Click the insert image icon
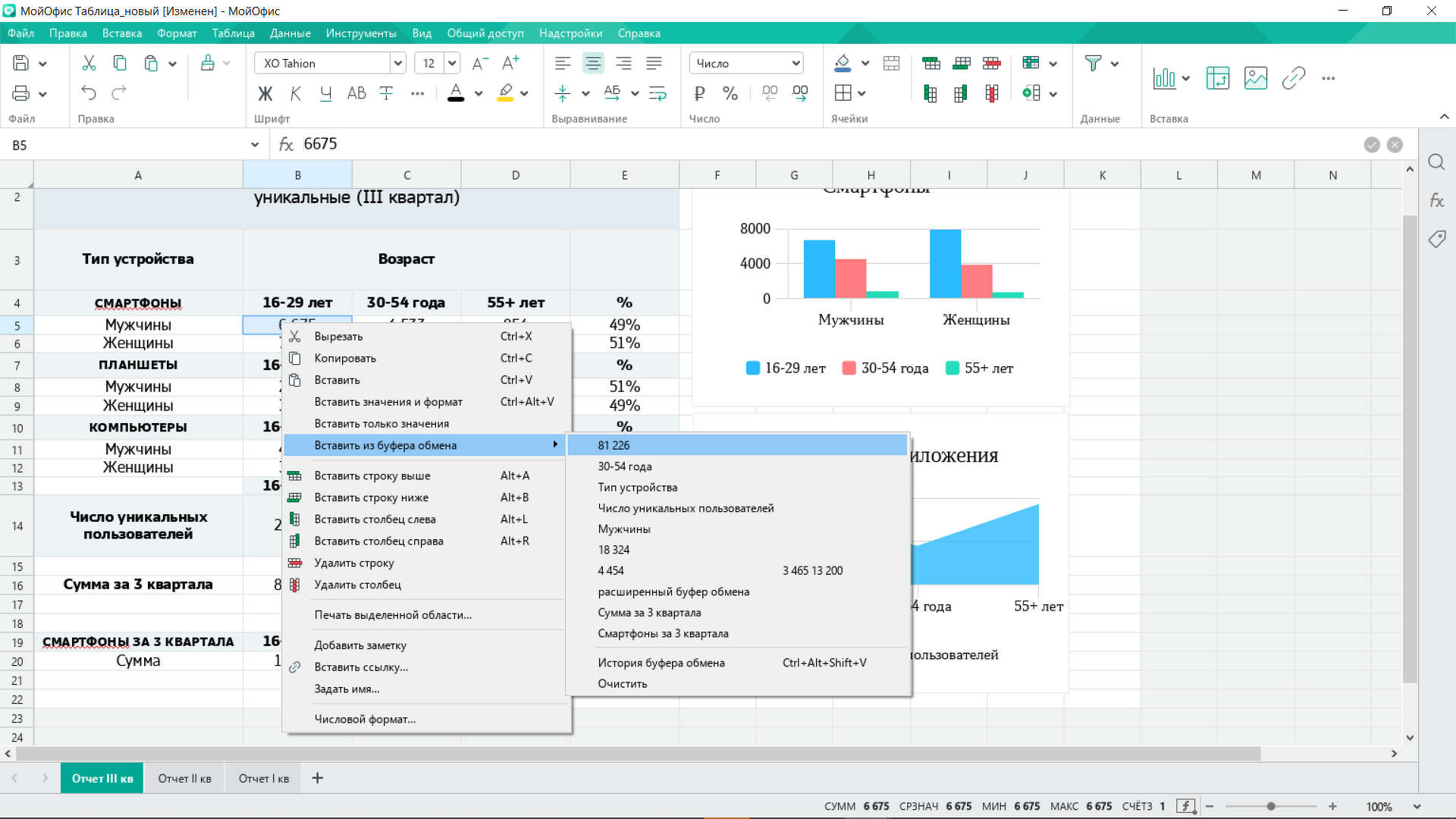 (x=1256, y=78)
